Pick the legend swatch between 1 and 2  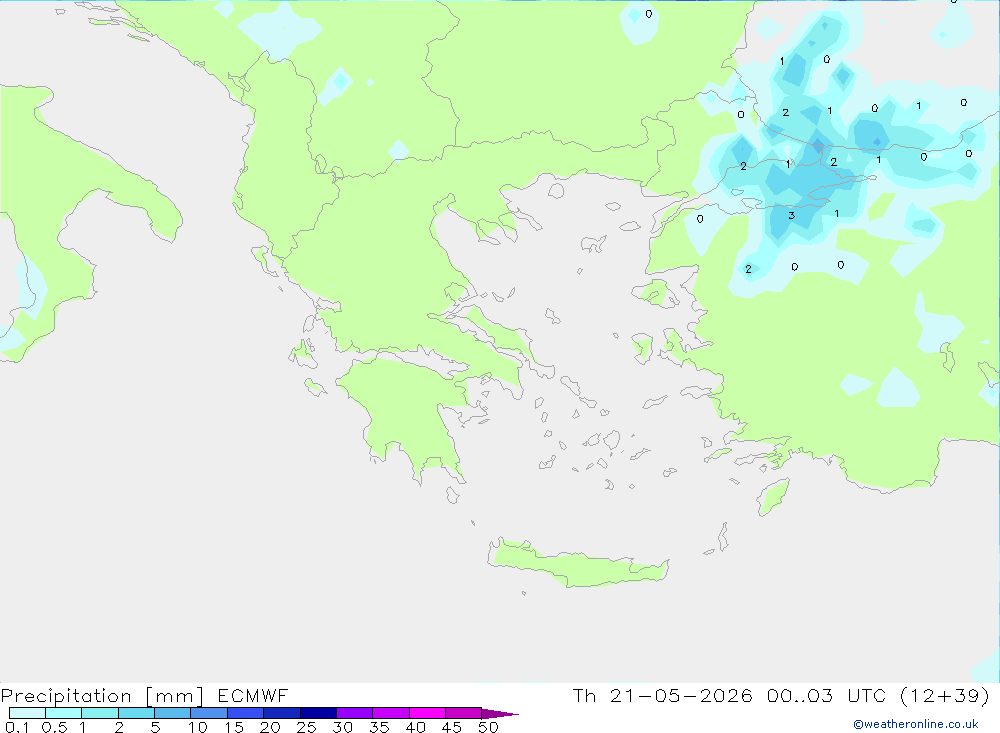point(100,713)
